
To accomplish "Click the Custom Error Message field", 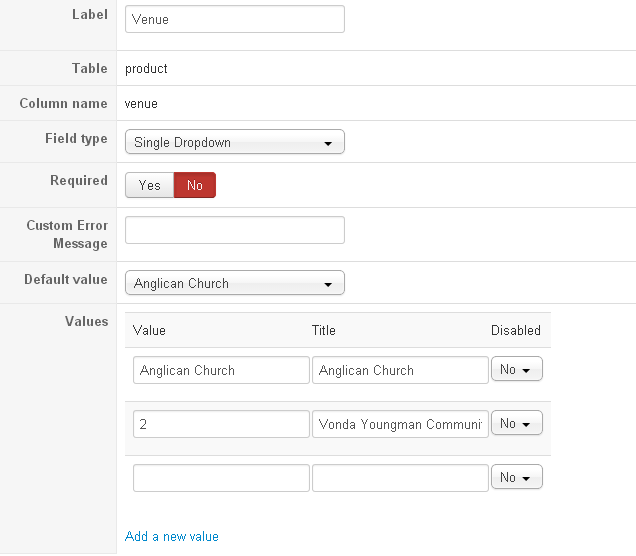I will pyautogui.click(x=234, y=230).
